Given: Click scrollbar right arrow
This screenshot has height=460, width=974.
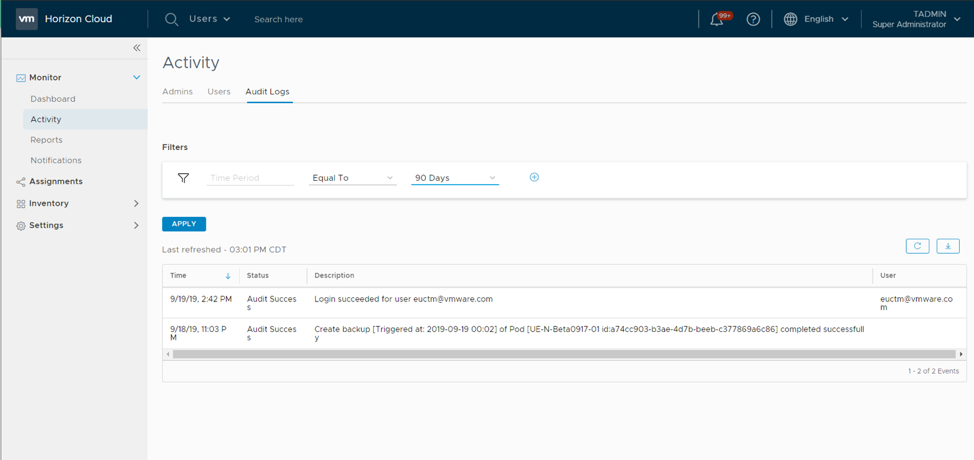Looking at the screenshot, I should pyautogui.click(x=962, y=354).
